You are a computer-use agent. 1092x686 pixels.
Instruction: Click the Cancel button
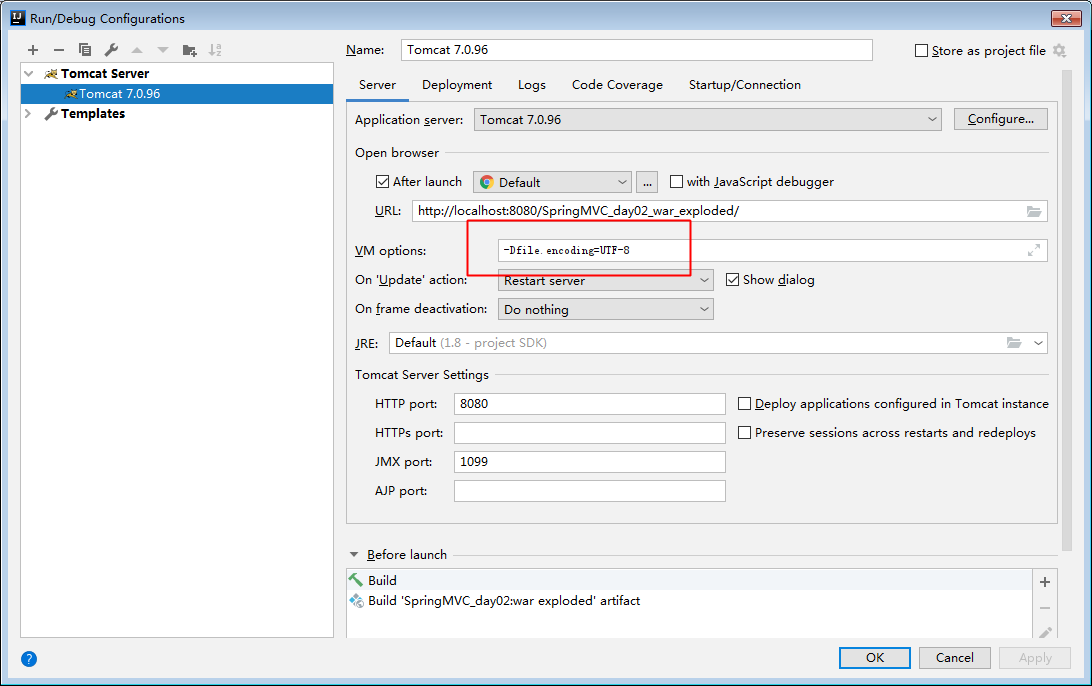tap(955, 658)
